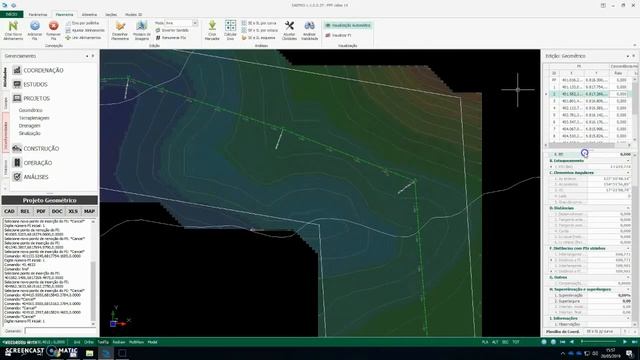Viewport: 640px width, 360px height.
Task: Switch to the Altimetria ribbon tab
Action: coord(89,14)
